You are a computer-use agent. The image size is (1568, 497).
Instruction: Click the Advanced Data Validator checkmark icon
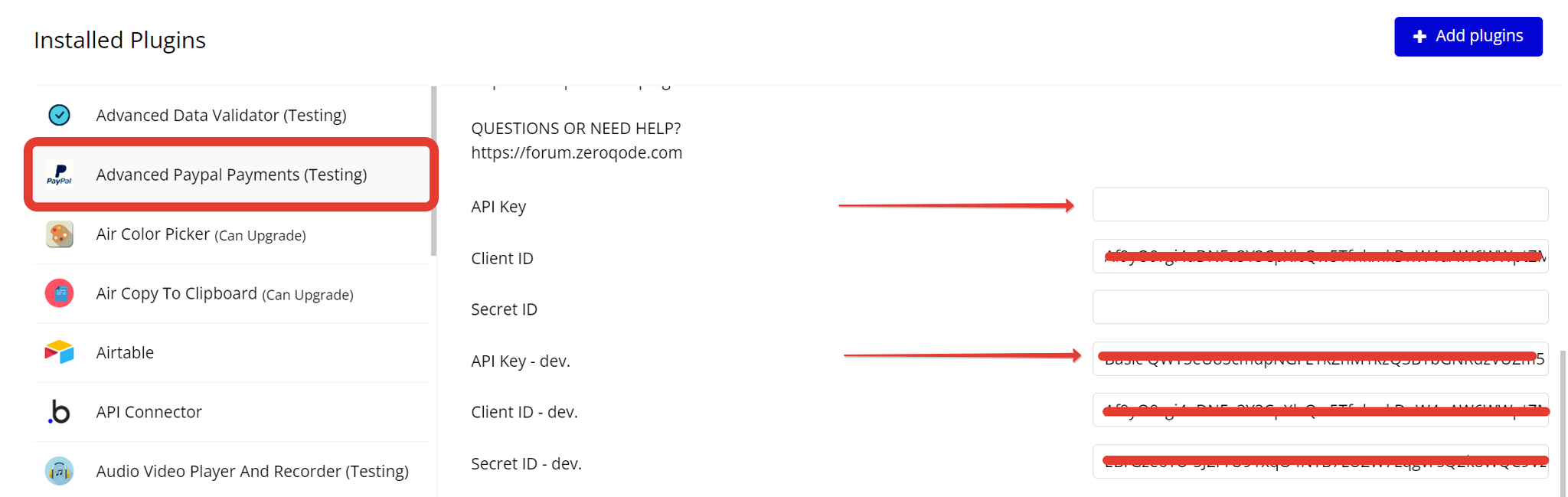click(59, 115)
